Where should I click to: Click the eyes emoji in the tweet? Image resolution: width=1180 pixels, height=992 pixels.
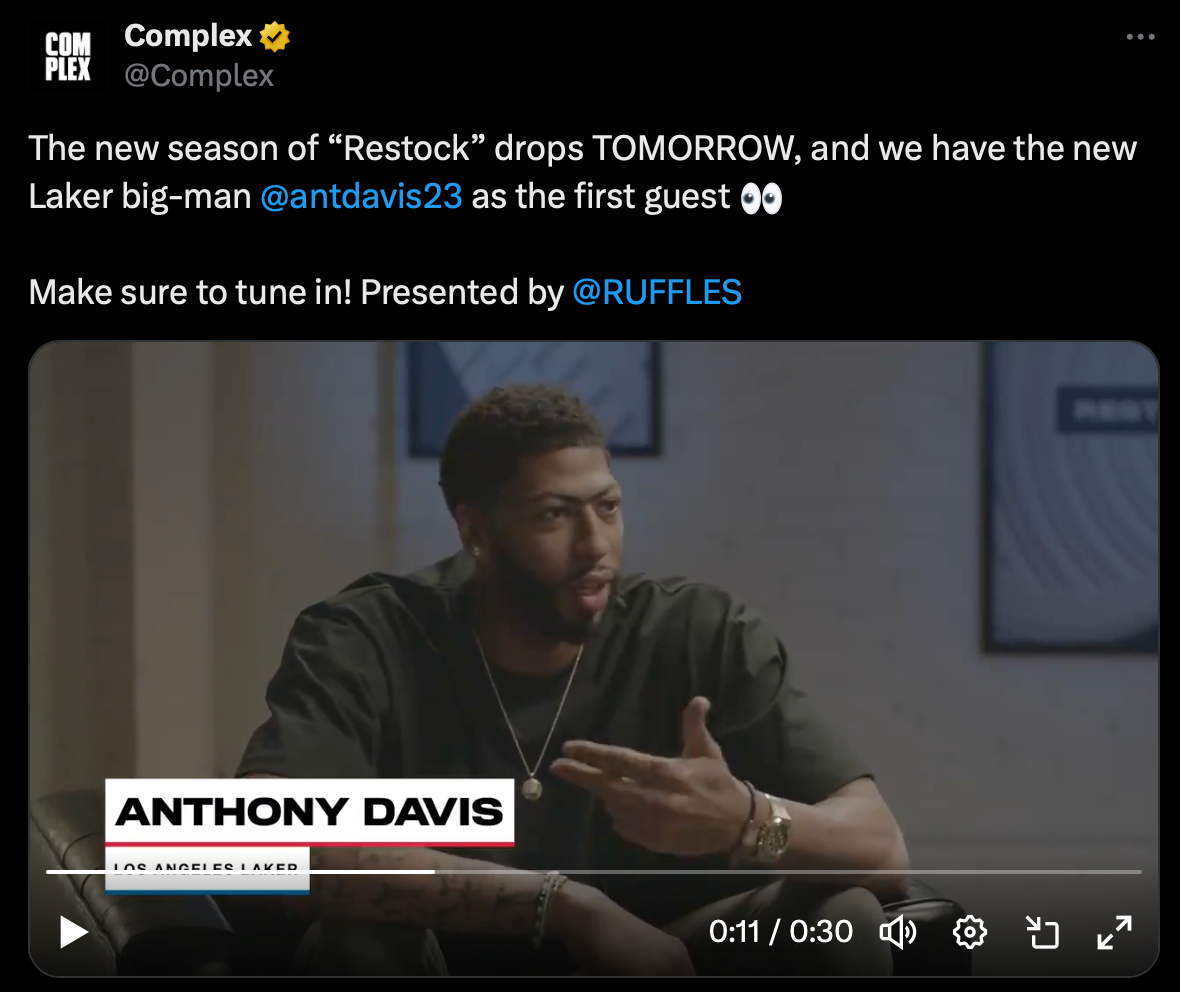[x=761, y=198]
